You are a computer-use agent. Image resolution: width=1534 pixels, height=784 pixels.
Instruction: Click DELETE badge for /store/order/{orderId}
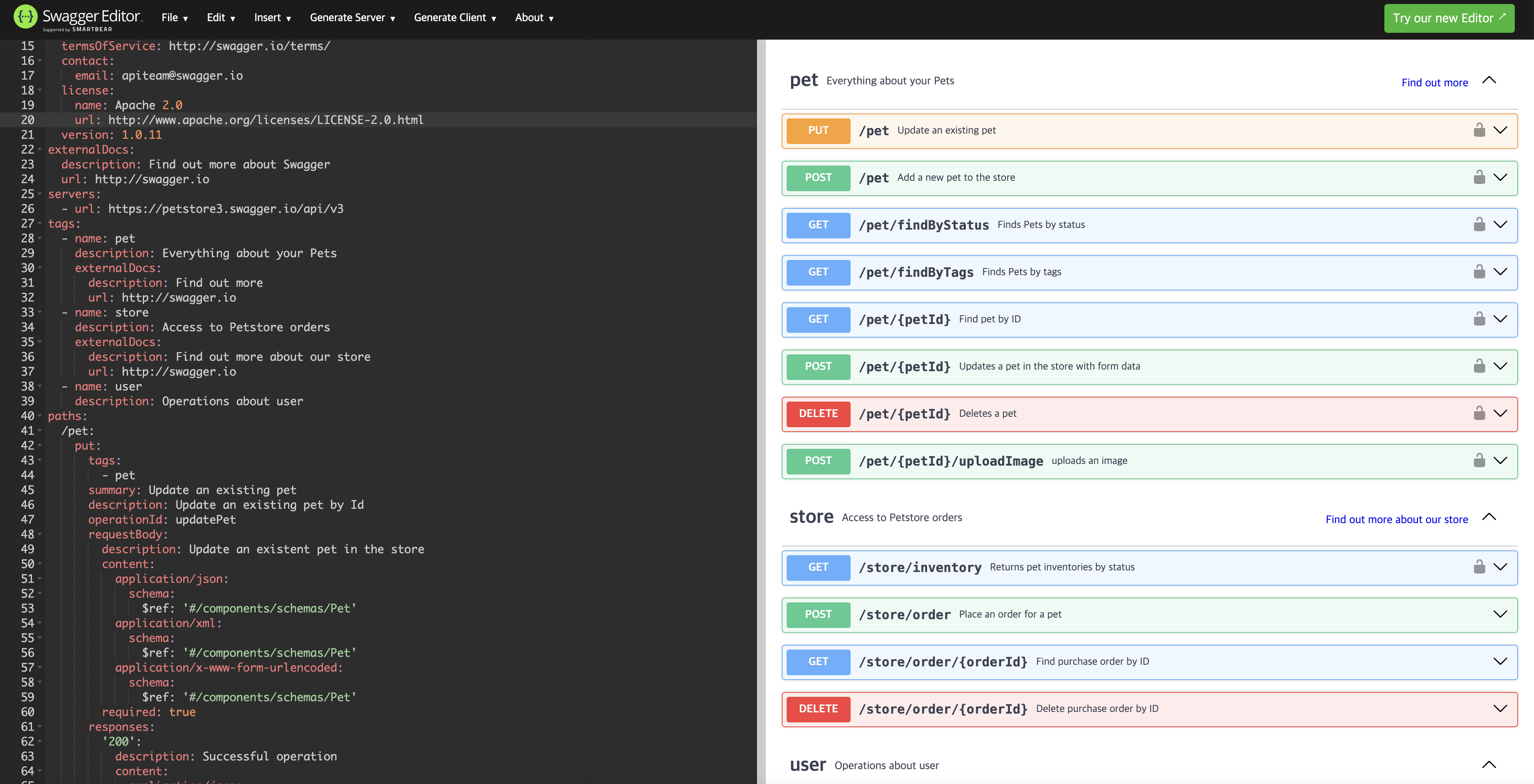[x=818, y=709]
